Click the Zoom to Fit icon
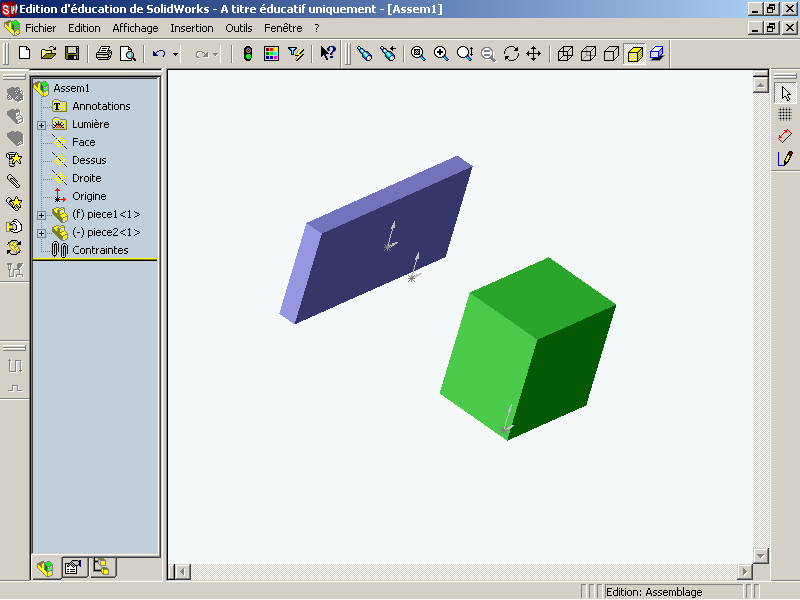This screenshot has height=600, width=800. click(x=418, y=54)
